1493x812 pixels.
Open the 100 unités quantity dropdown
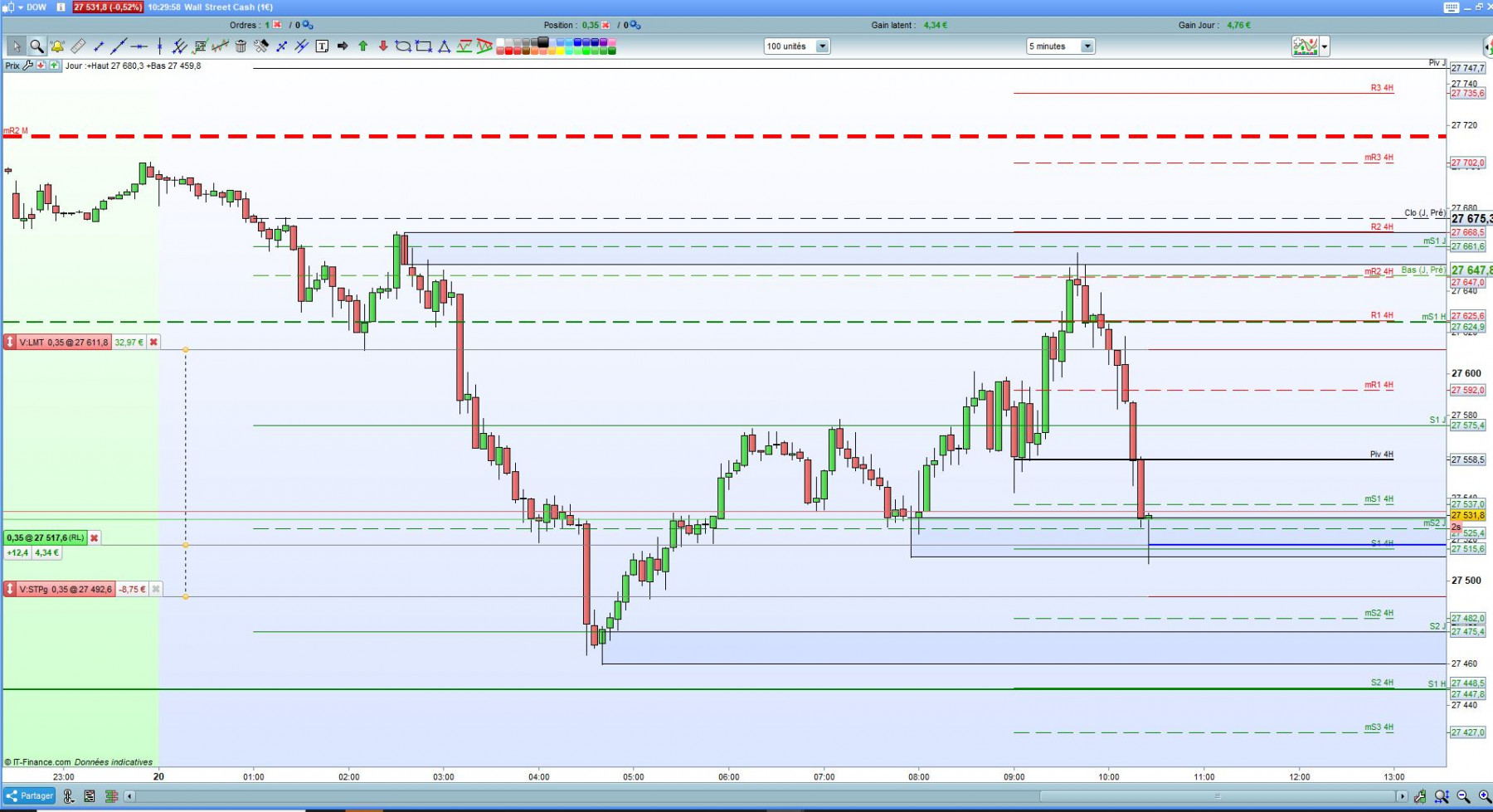coord(822,46)
